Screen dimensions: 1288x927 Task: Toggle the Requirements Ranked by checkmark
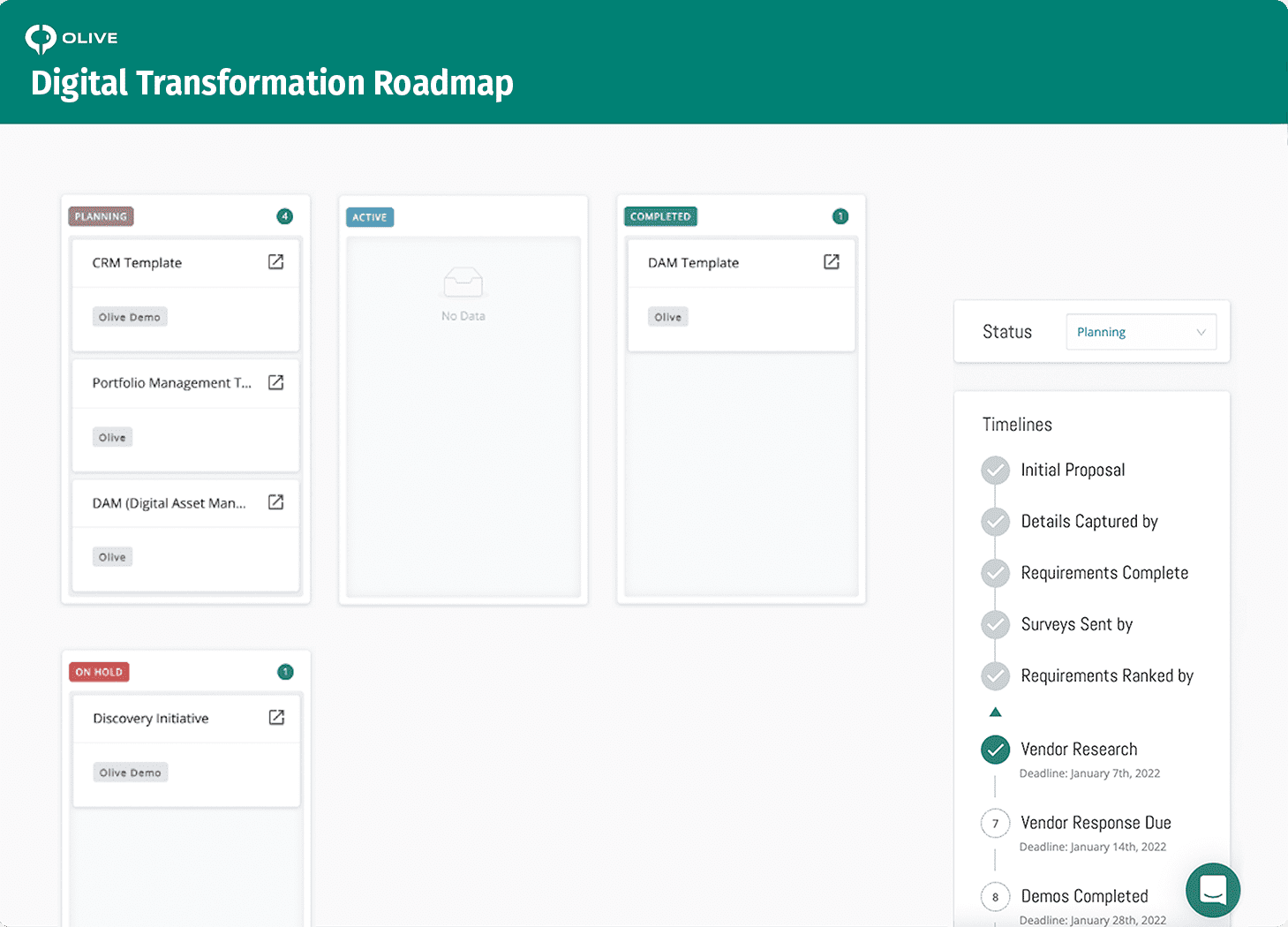(x=995, y=676)
